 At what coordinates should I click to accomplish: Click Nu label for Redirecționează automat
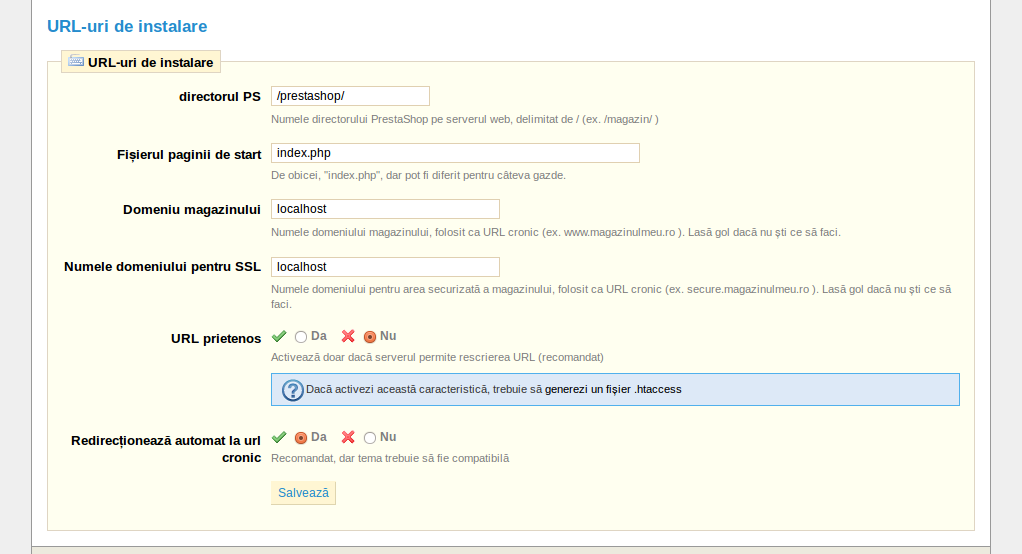click(388, 437)
